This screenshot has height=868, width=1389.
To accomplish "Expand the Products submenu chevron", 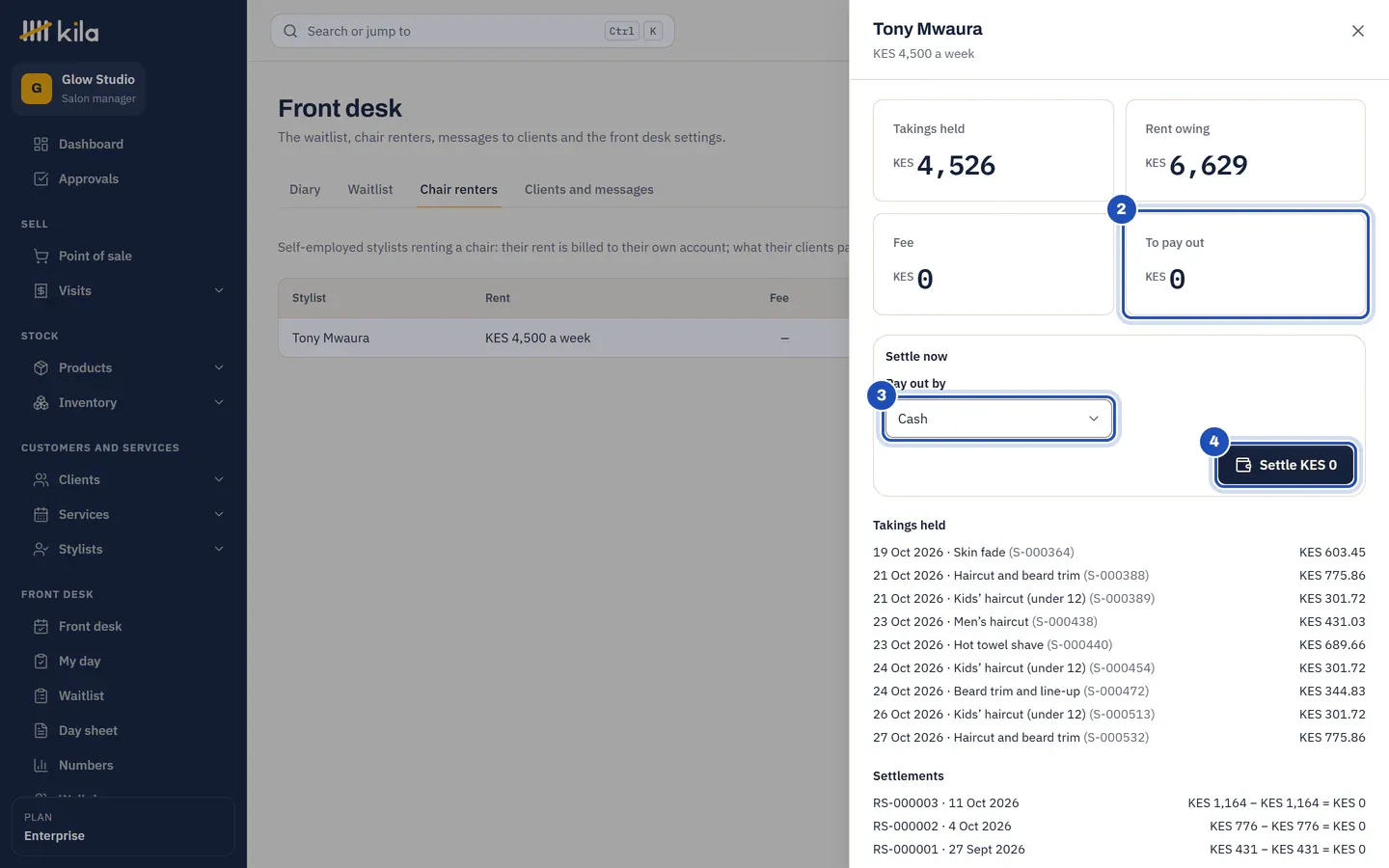I will pyautogui.click(x=219, y=367).
